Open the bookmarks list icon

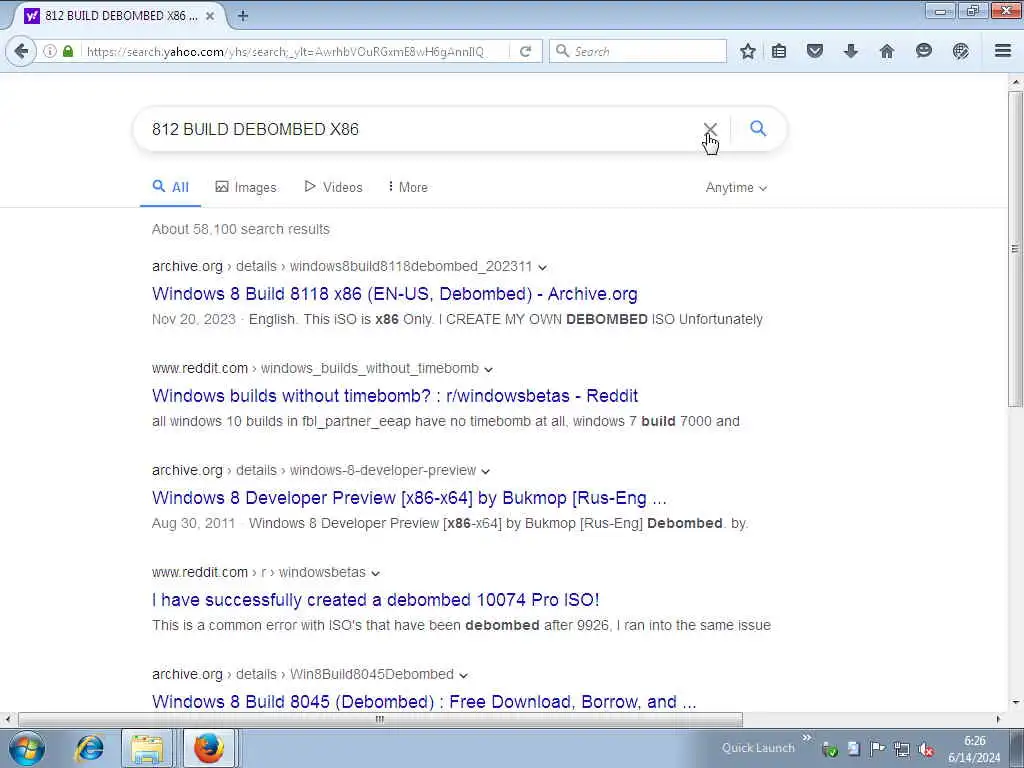point(778,51)
